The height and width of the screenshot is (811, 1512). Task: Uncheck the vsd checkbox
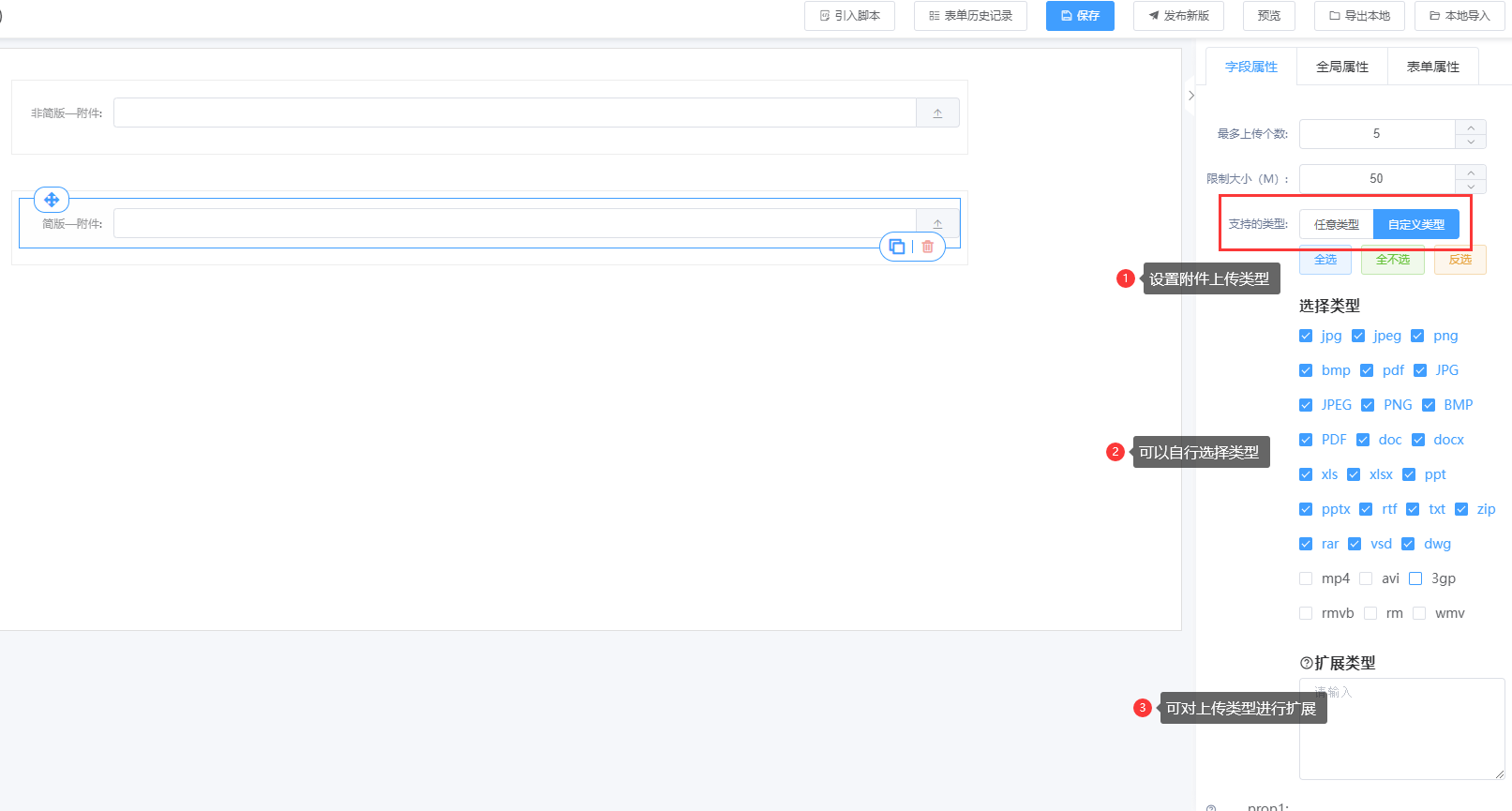pyautogui.click(x=1355, y=544)
